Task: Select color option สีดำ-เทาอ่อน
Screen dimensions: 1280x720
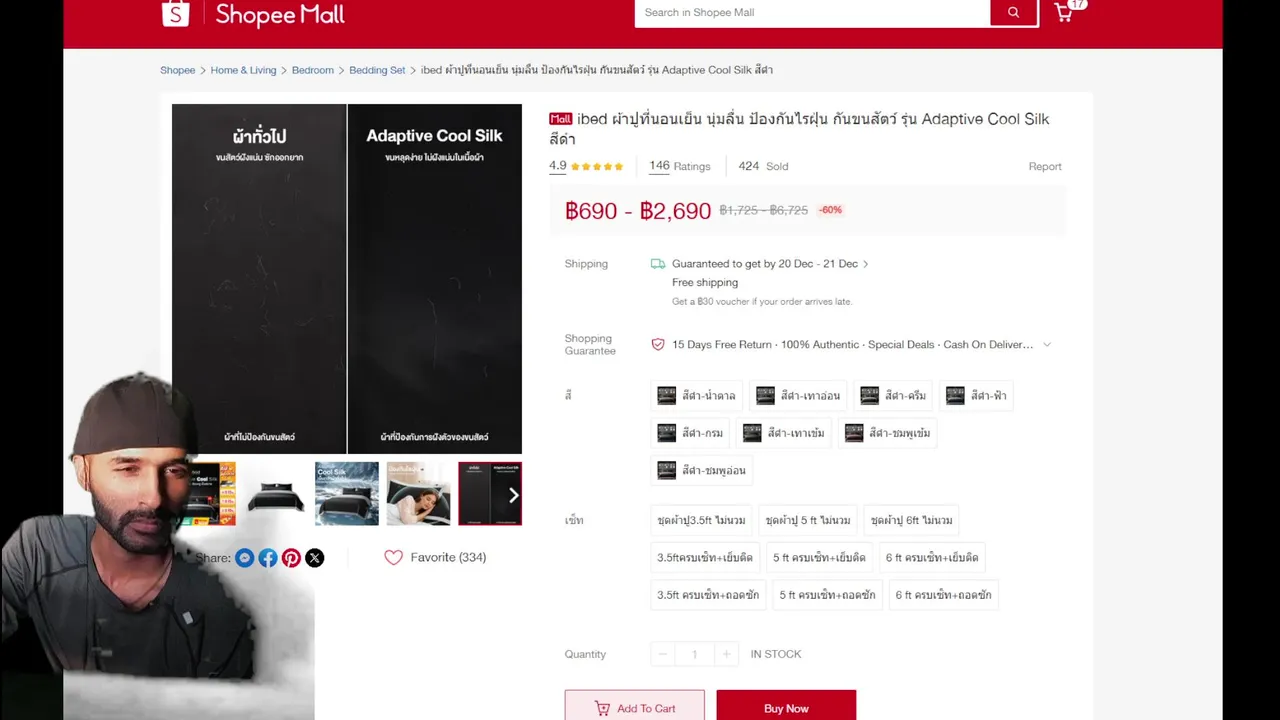Action: [798, 396]
